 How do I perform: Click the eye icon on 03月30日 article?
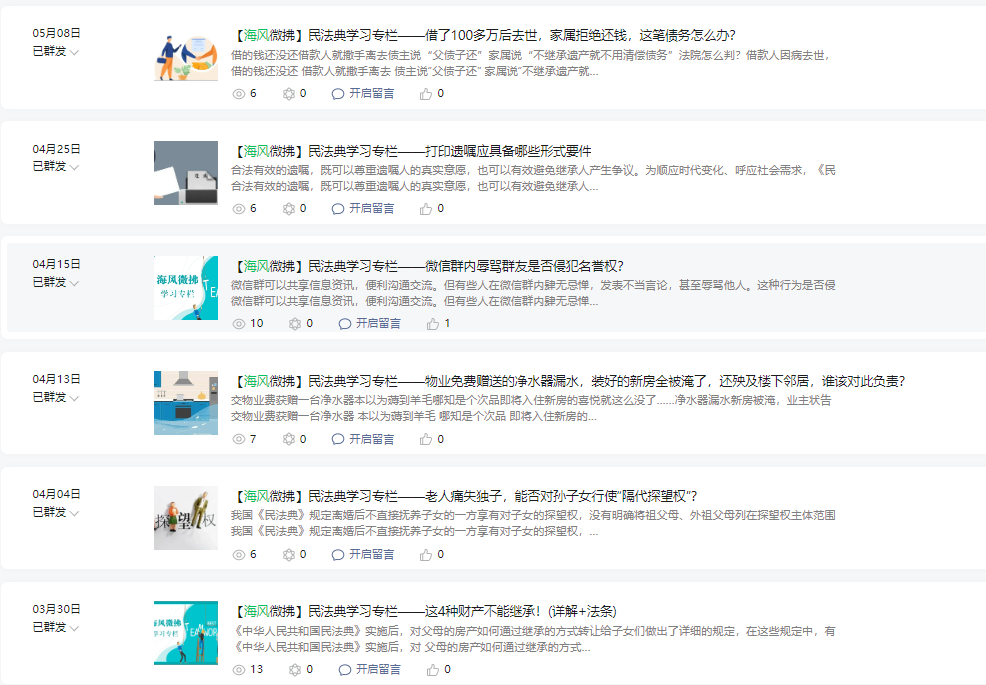[239, 669]
